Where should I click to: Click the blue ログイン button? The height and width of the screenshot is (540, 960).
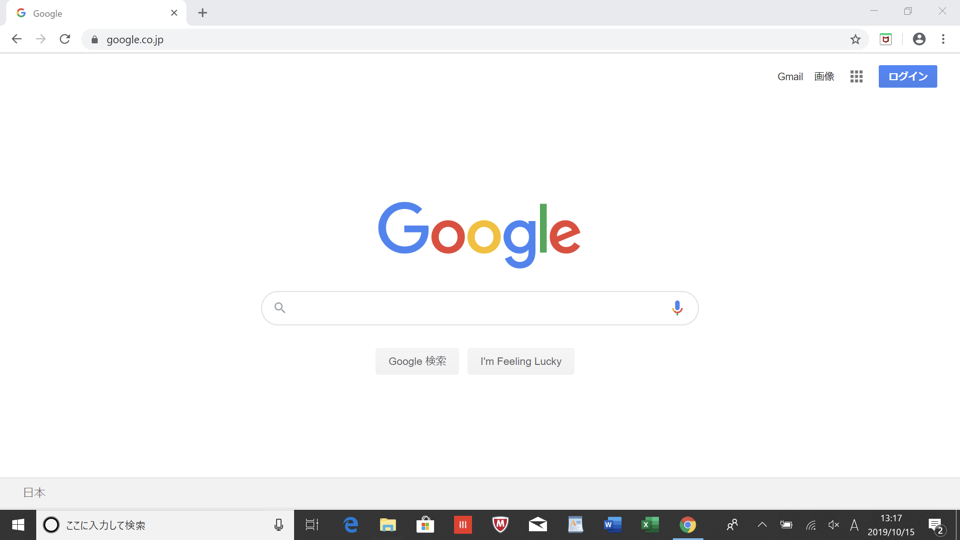907,77
